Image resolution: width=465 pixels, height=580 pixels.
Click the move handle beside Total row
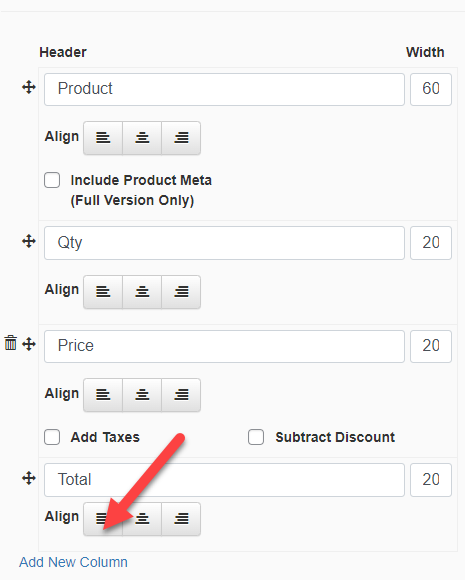(x=29, y=478)
